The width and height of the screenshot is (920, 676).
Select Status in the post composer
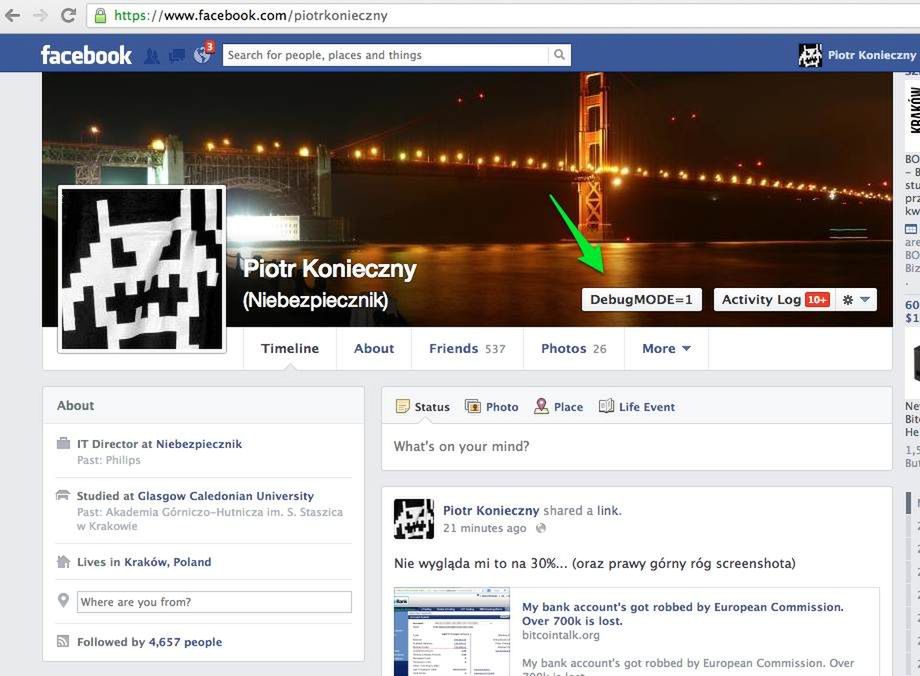[x=432, y=407]
